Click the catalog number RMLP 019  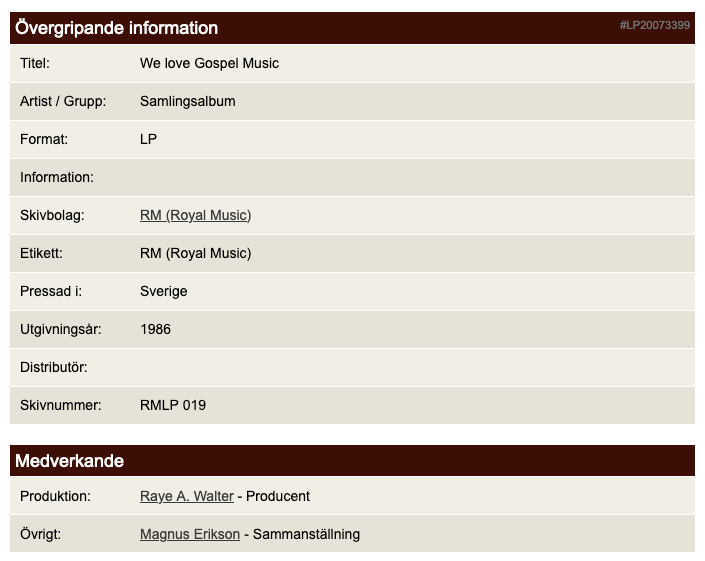(173, 405)
